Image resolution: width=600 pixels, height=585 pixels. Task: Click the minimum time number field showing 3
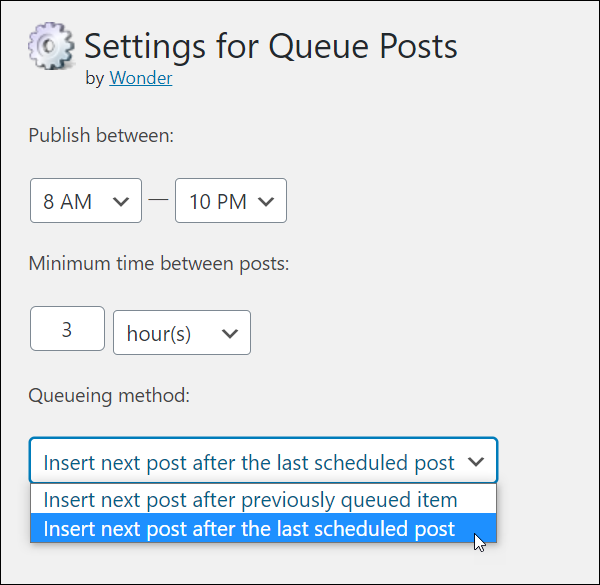[67, 329]
